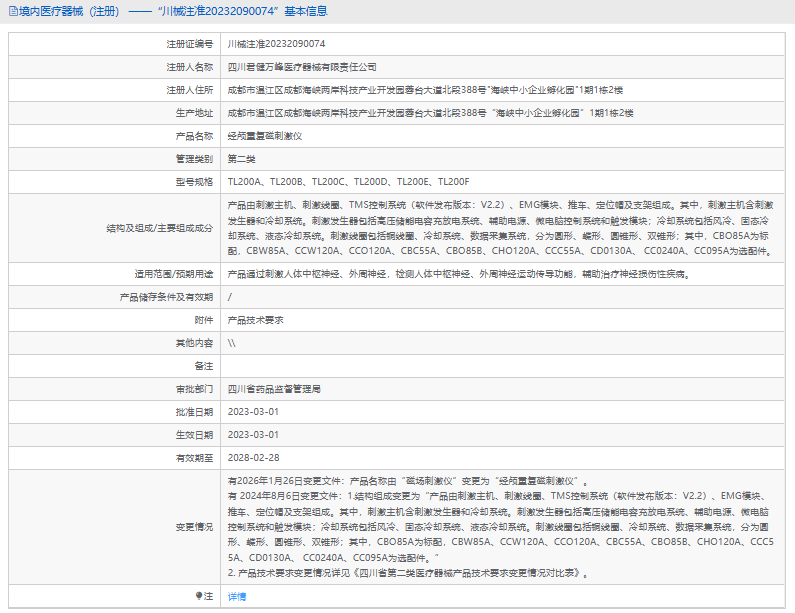Click the 结构及组成/主要组成成分 label
Viewport: 795px width, 613px height.
pyautogui.click(x=160, y=228)
